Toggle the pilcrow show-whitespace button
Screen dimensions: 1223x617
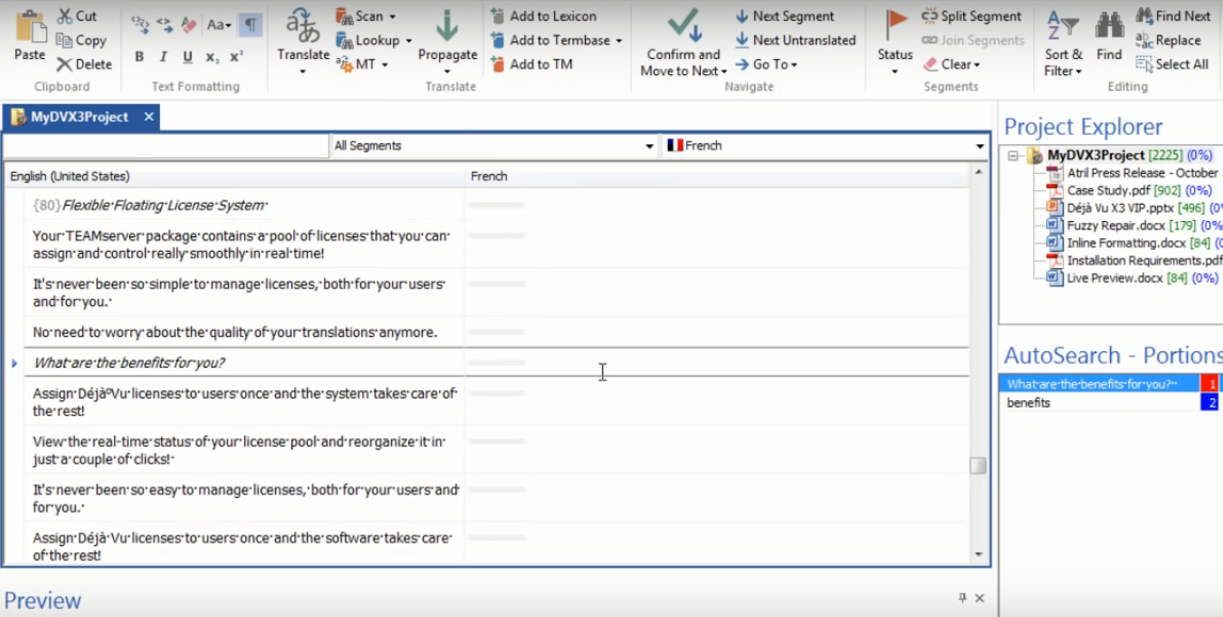click(x=250, y=25)
